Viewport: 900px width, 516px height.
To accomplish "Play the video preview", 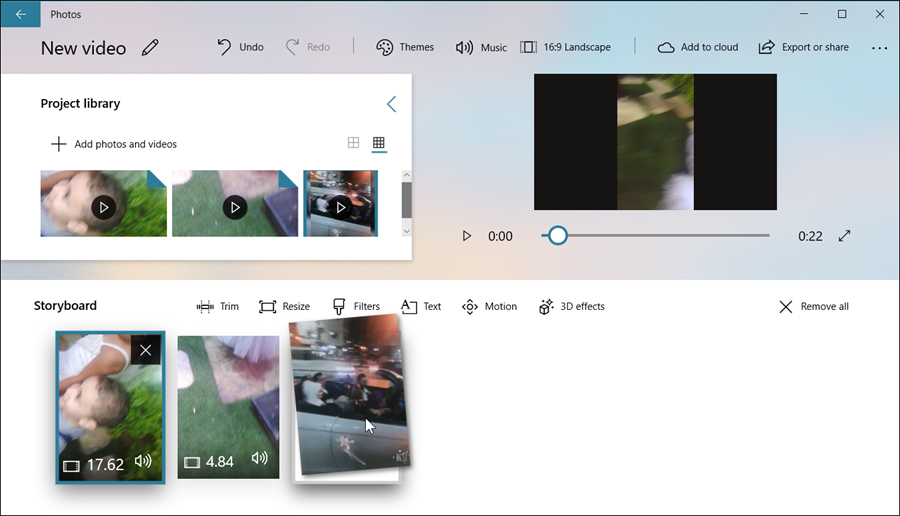I will [x=467, y=236].
